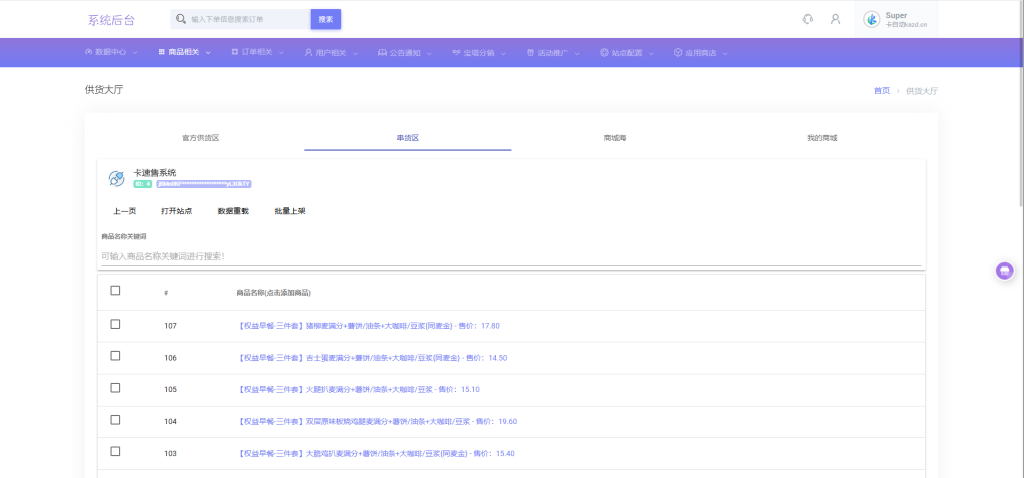The height and width of the screenshot is (478, 1024).
Task: Click the 批量上架 button
Action: coord(290,211)
